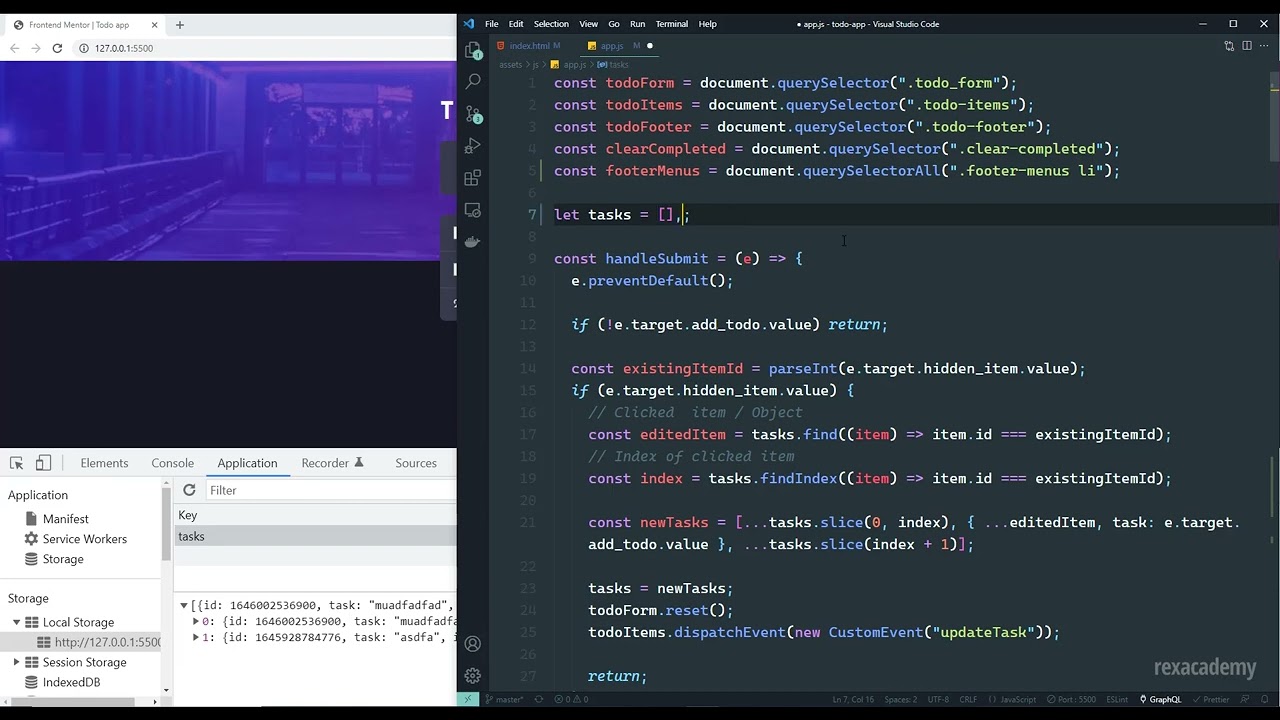Open the feedback icon in status bar
The image size is (1280, 720).
tap(1245, 700)
